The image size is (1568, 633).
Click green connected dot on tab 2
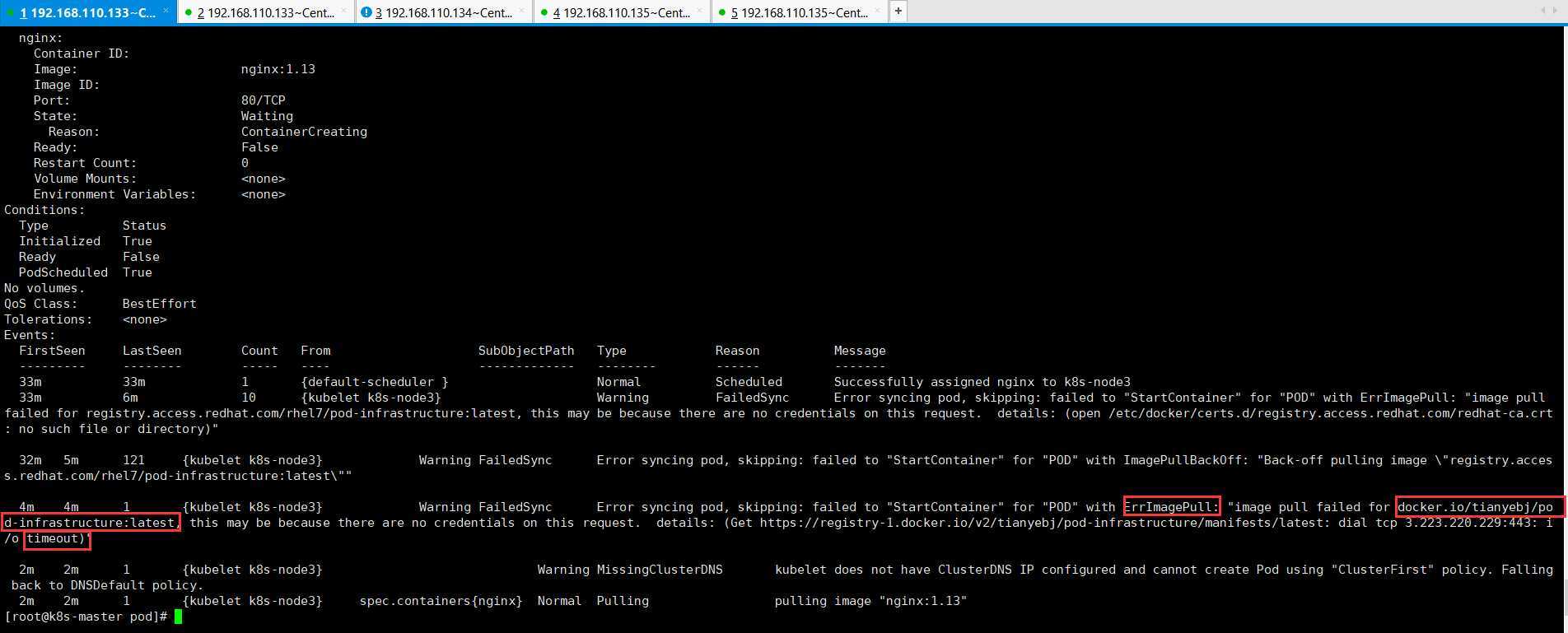tap(189, 12)
